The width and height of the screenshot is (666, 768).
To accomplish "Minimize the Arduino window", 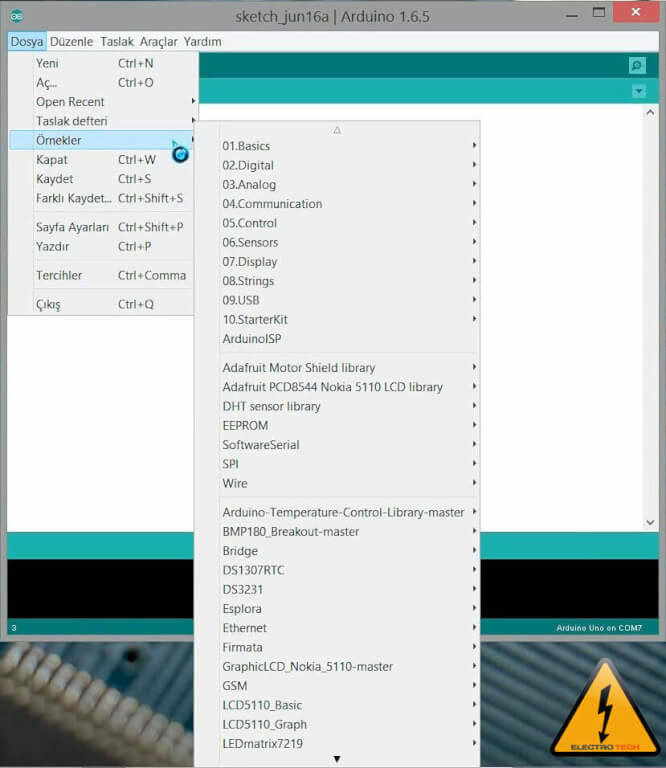I will (x=572, y=15).
